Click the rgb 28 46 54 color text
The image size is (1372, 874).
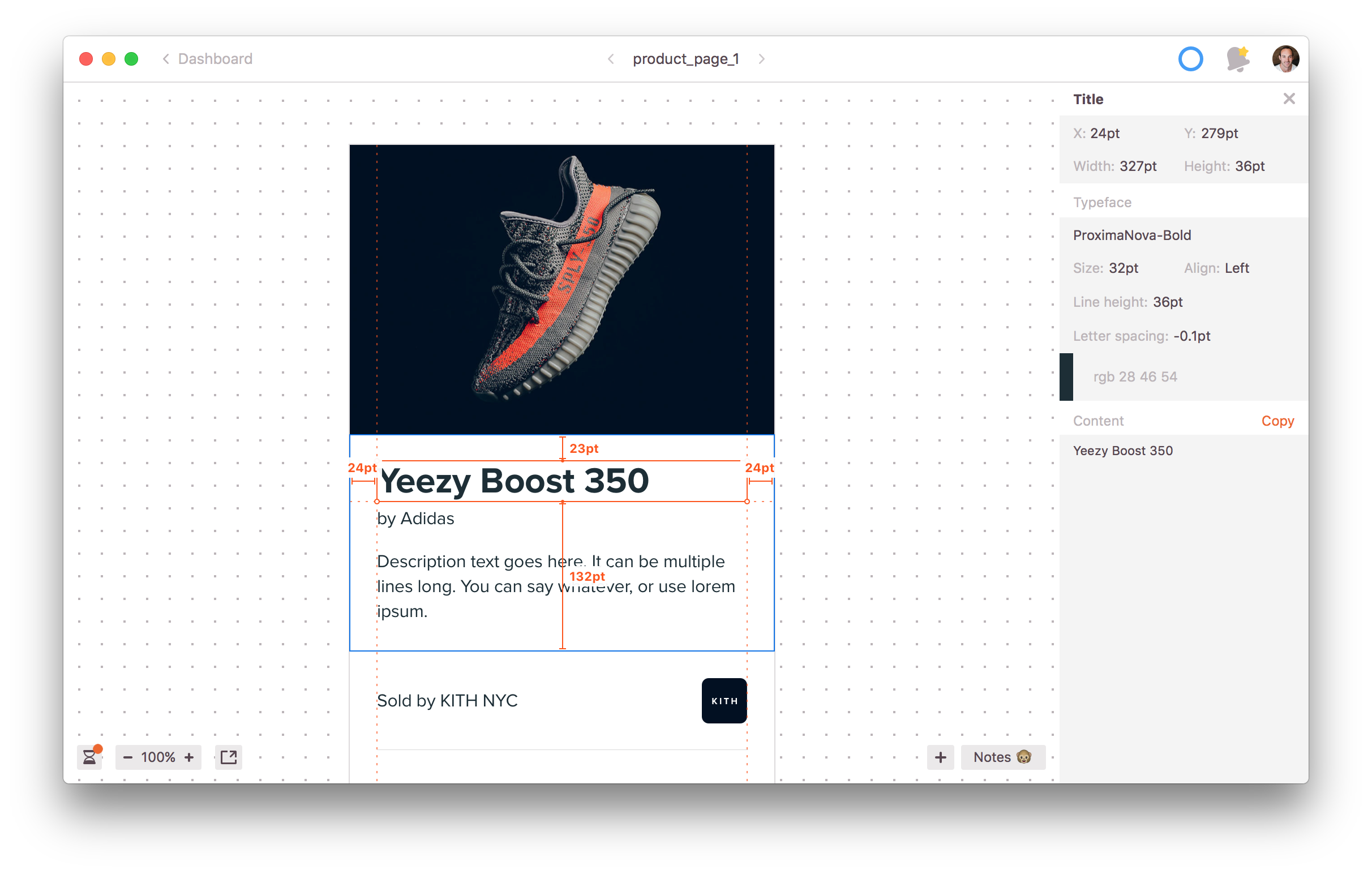pyautogui.click(x=1134, y=376)
